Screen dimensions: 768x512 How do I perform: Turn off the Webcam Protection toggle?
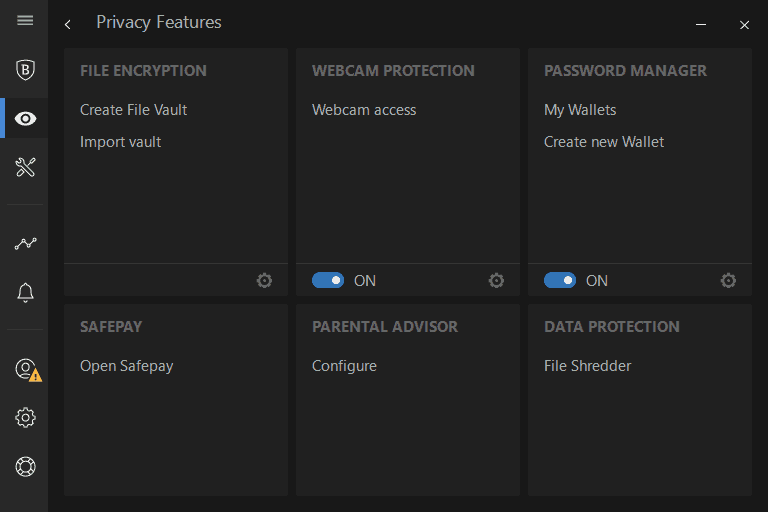click(328, 281)
